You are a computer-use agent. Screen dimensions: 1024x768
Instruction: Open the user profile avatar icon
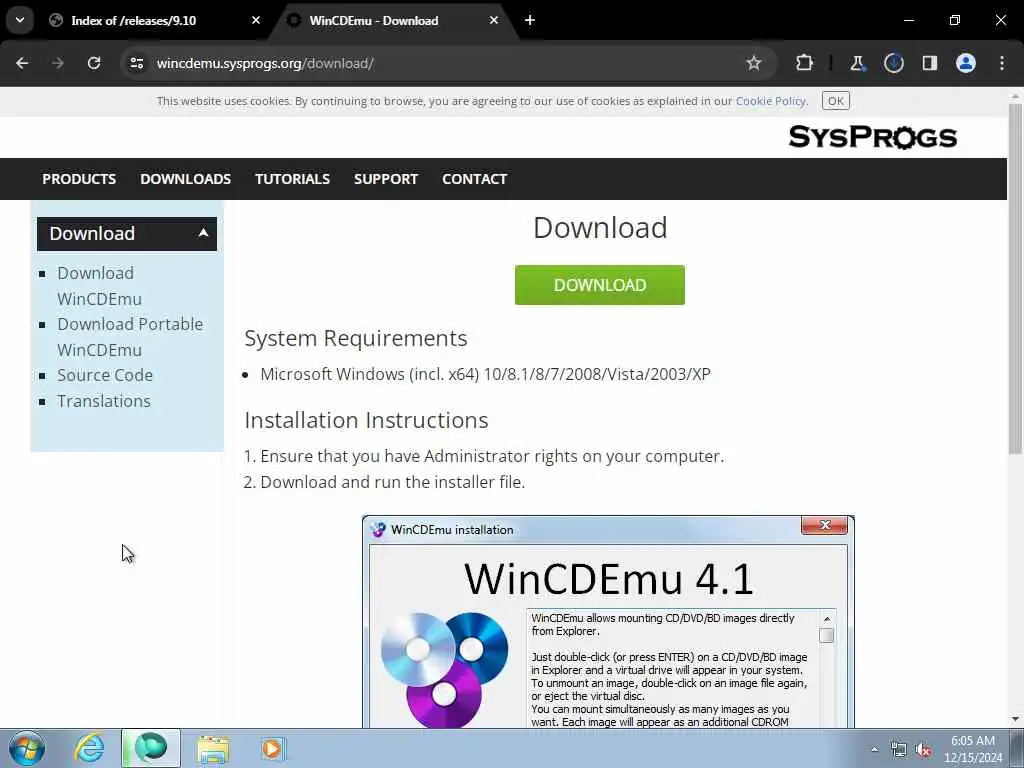(966, 63)
